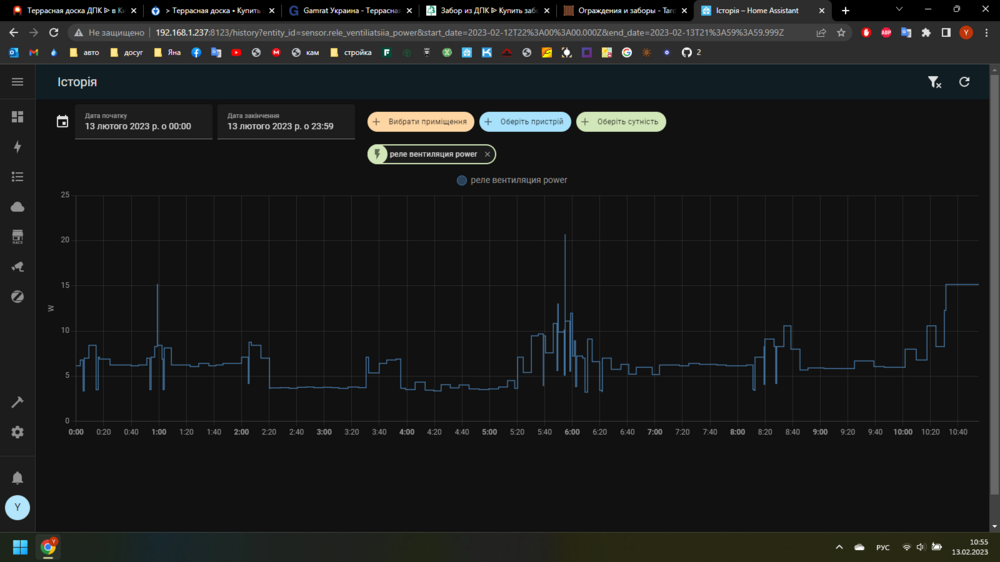1000x562 pixels.
Task: Open the Energy panel lightning icon
Action: 17,147
